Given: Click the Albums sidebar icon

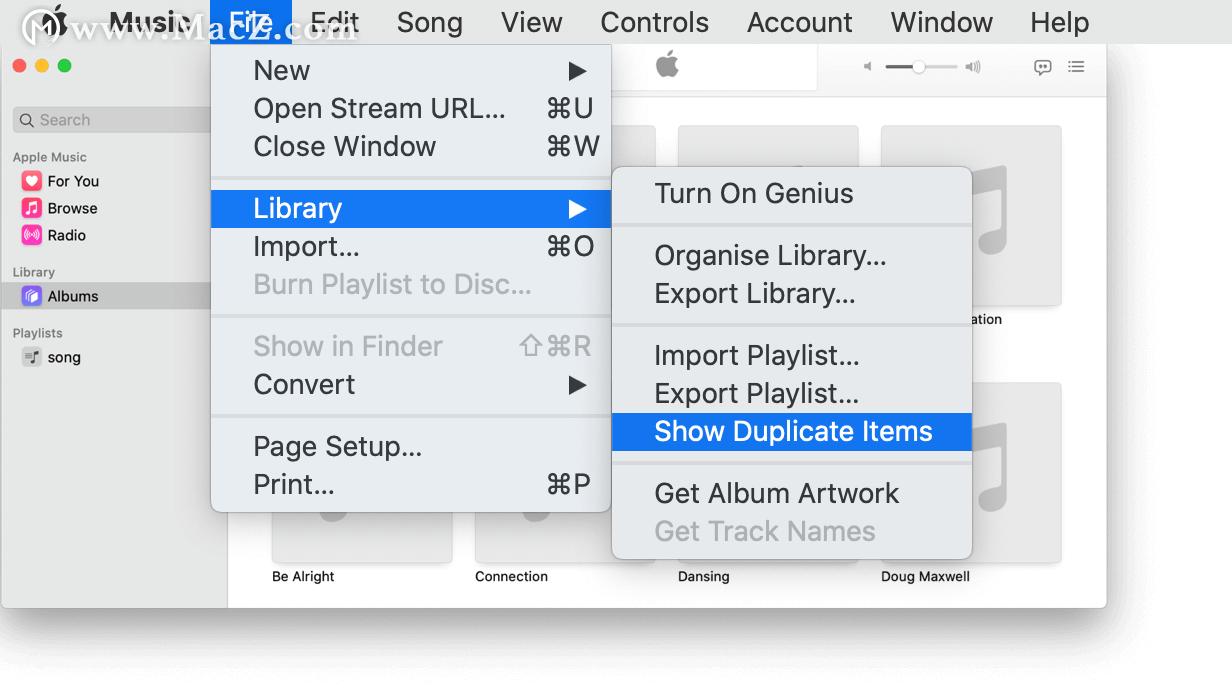Looking at the screenshot, I should point(31,296).
